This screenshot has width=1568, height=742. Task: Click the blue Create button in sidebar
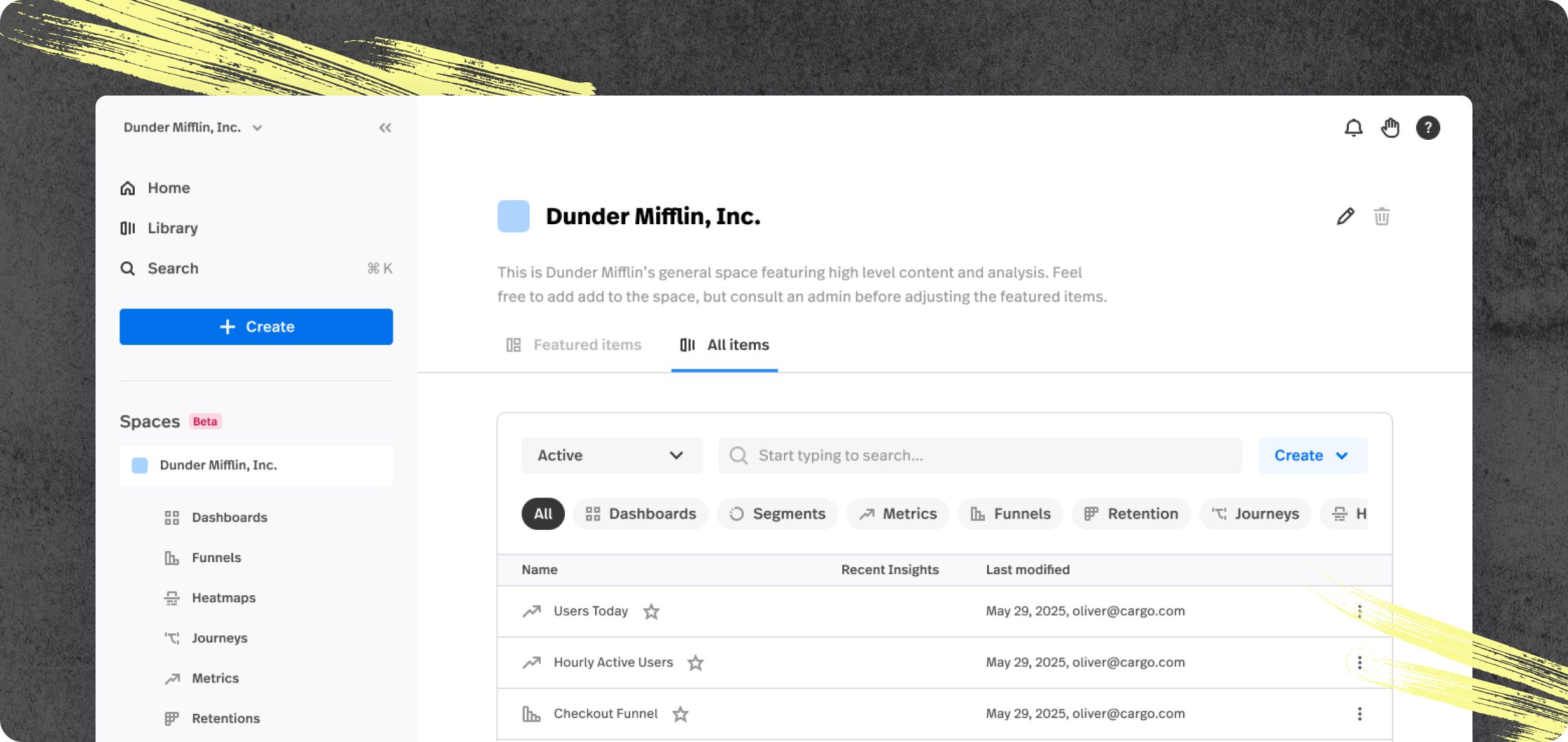point(256,327)
